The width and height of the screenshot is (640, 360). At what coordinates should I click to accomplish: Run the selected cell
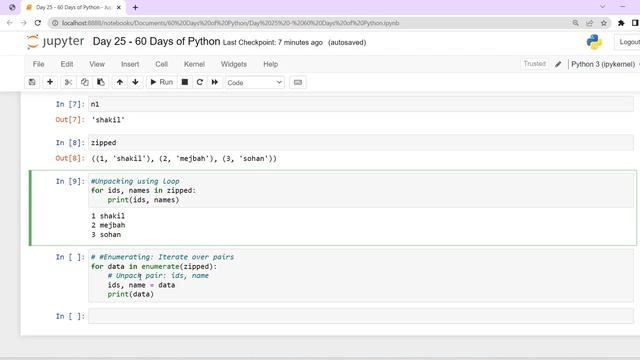tap(162, 82)
